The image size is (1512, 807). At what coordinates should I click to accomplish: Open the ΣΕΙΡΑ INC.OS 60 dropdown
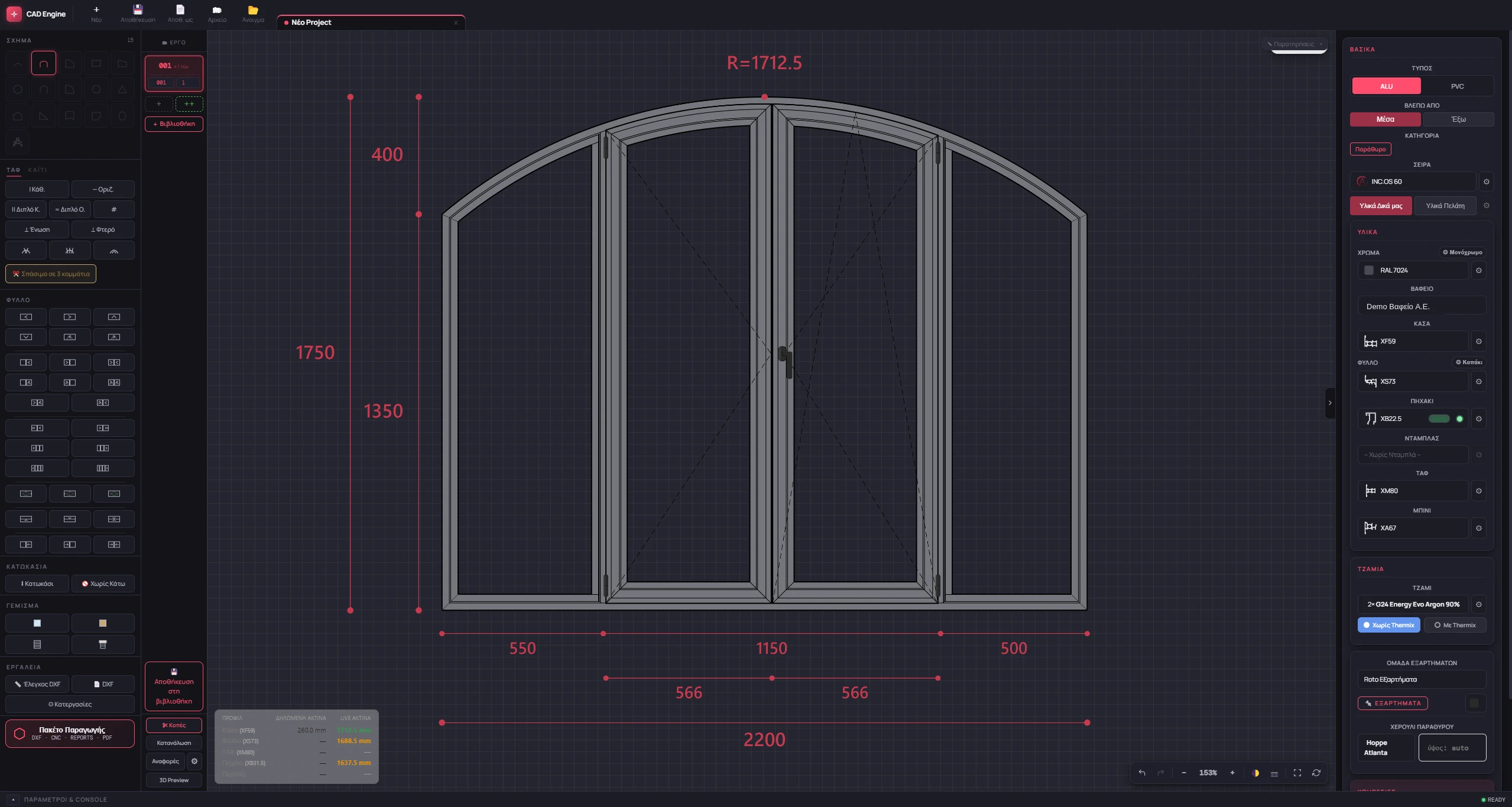coord(1413,182)
